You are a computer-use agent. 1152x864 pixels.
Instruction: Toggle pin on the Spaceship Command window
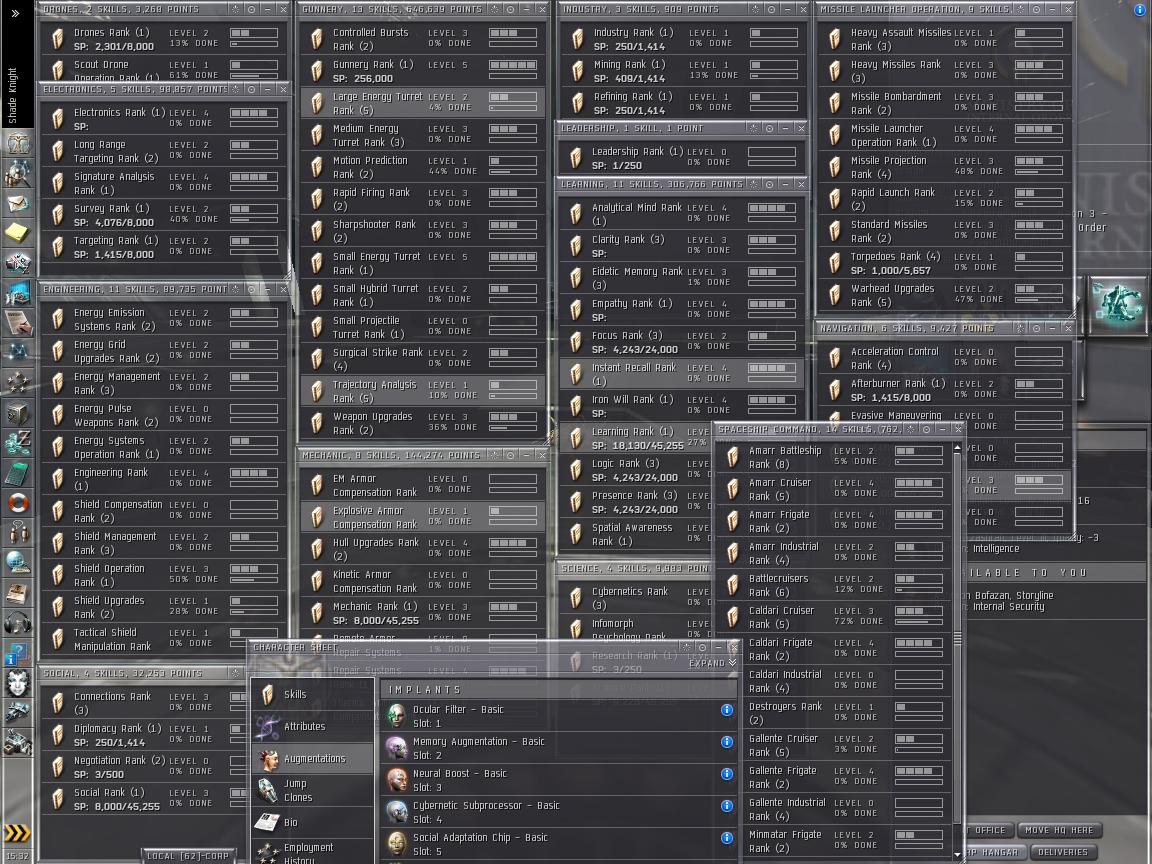[x=926, y=429]
